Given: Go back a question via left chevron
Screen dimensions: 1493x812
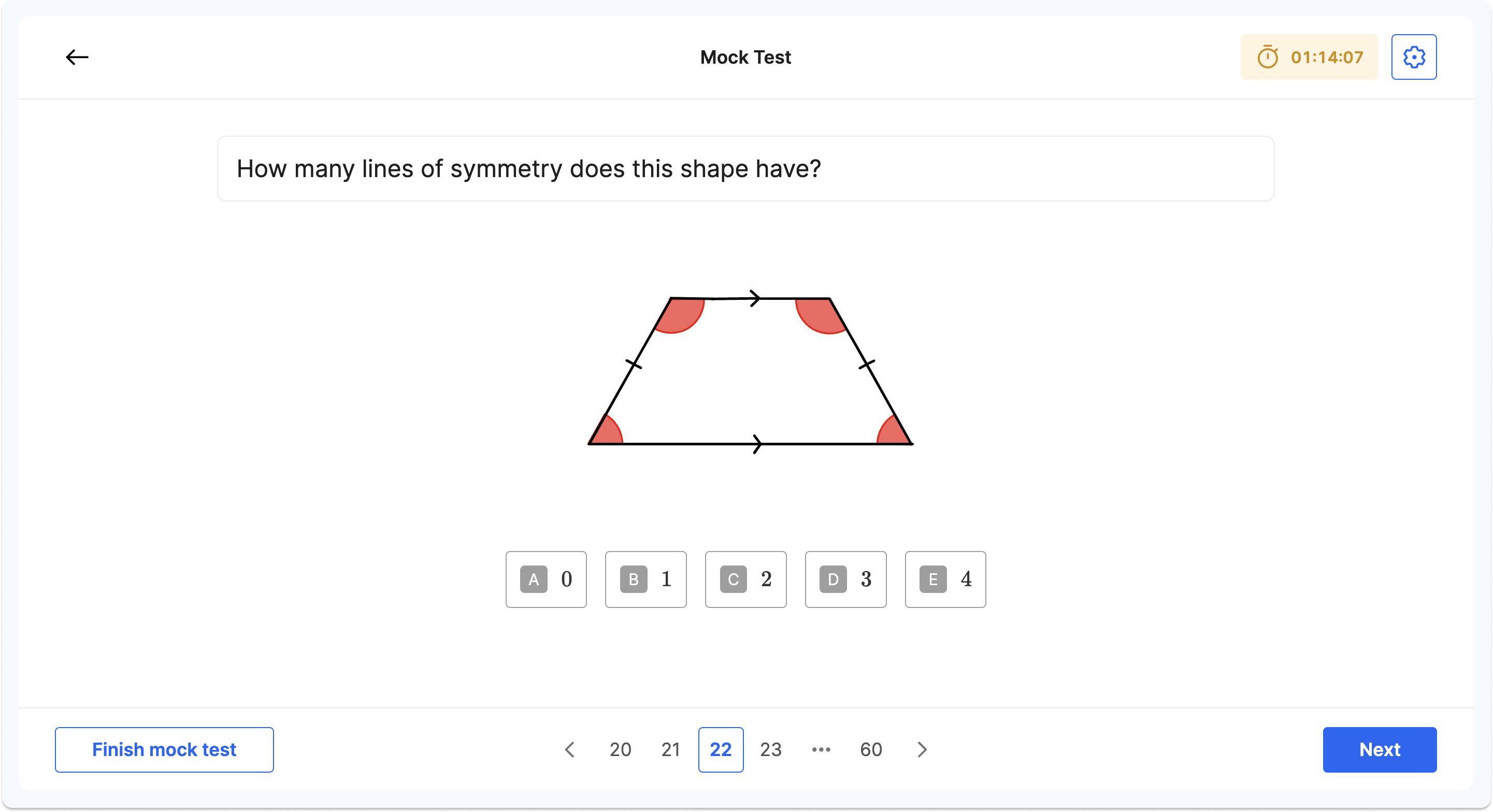Looking at the screenshot, I should coord(570,749).
